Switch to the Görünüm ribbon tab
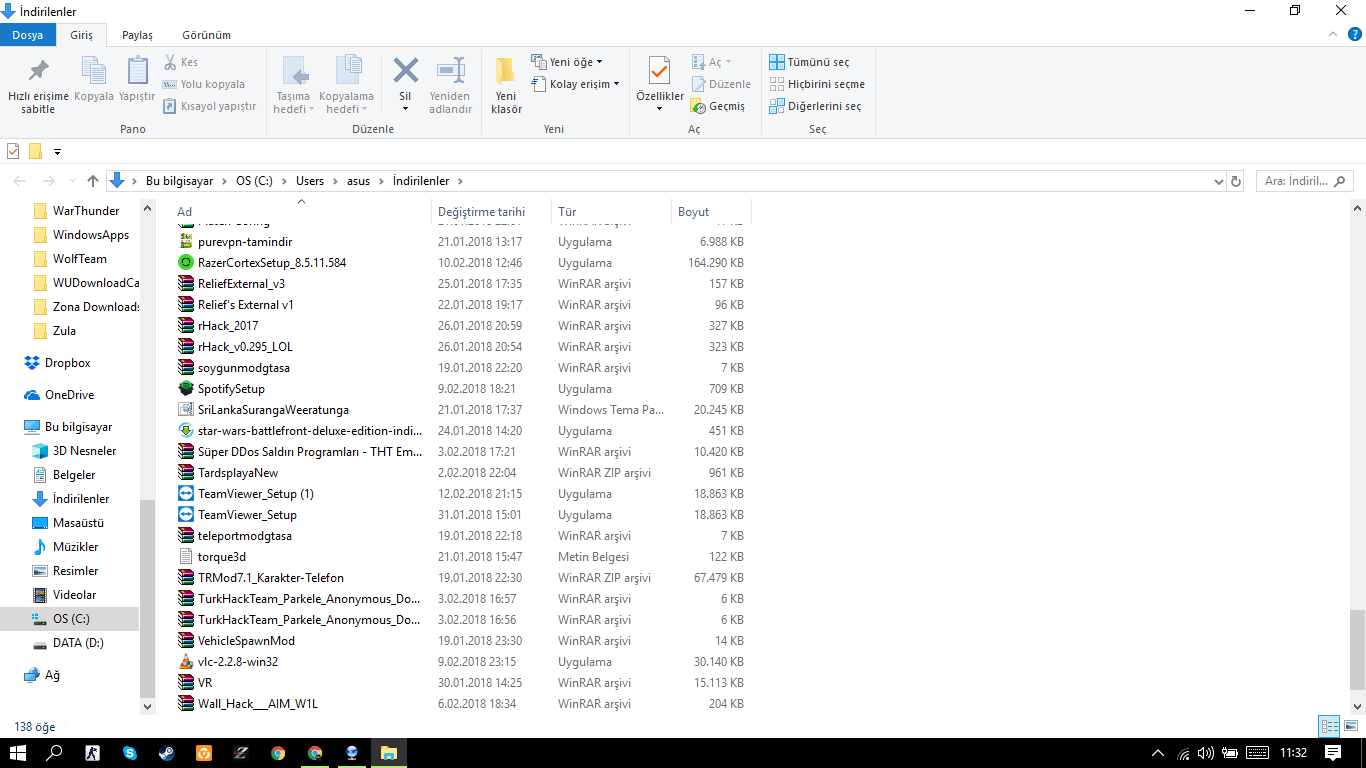Image resolution: width=1366 pixels, height=768 pixels. click(206, 35)
